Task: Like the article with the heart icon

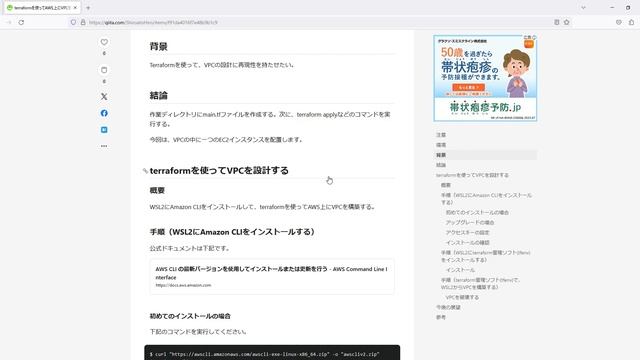Action: click(104, 42)
